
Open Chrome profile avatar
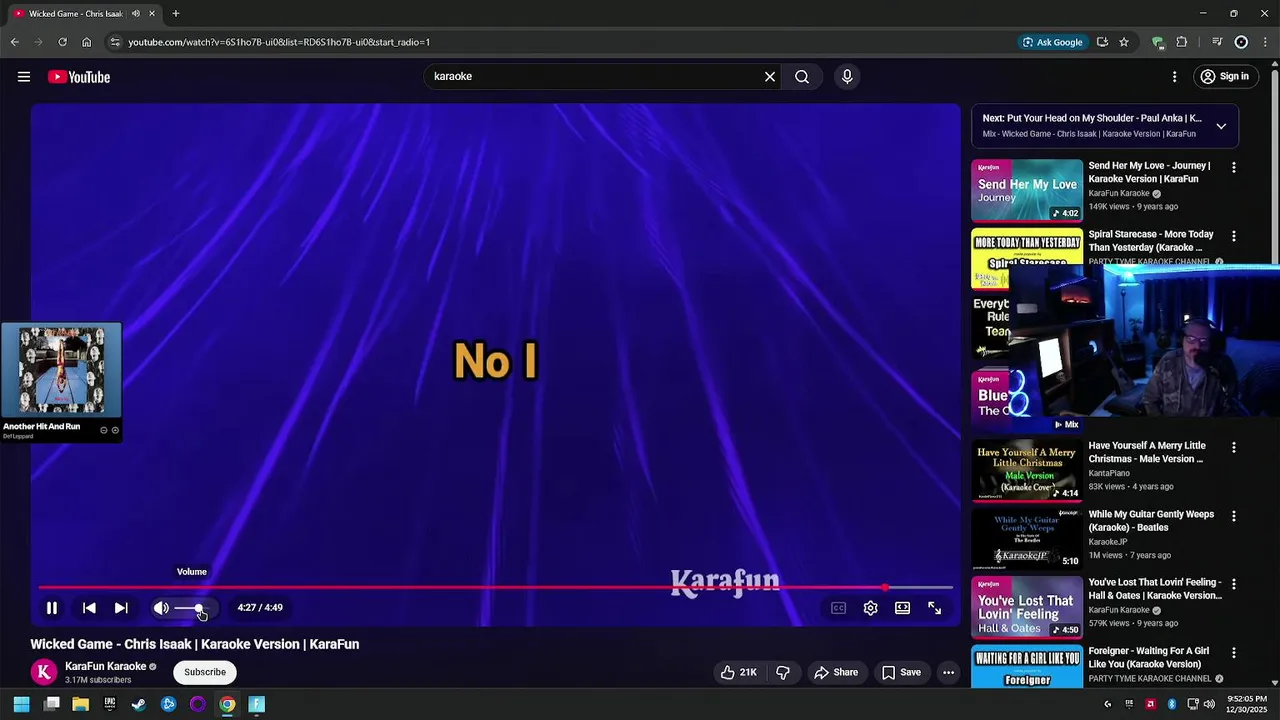point(1241,42)
